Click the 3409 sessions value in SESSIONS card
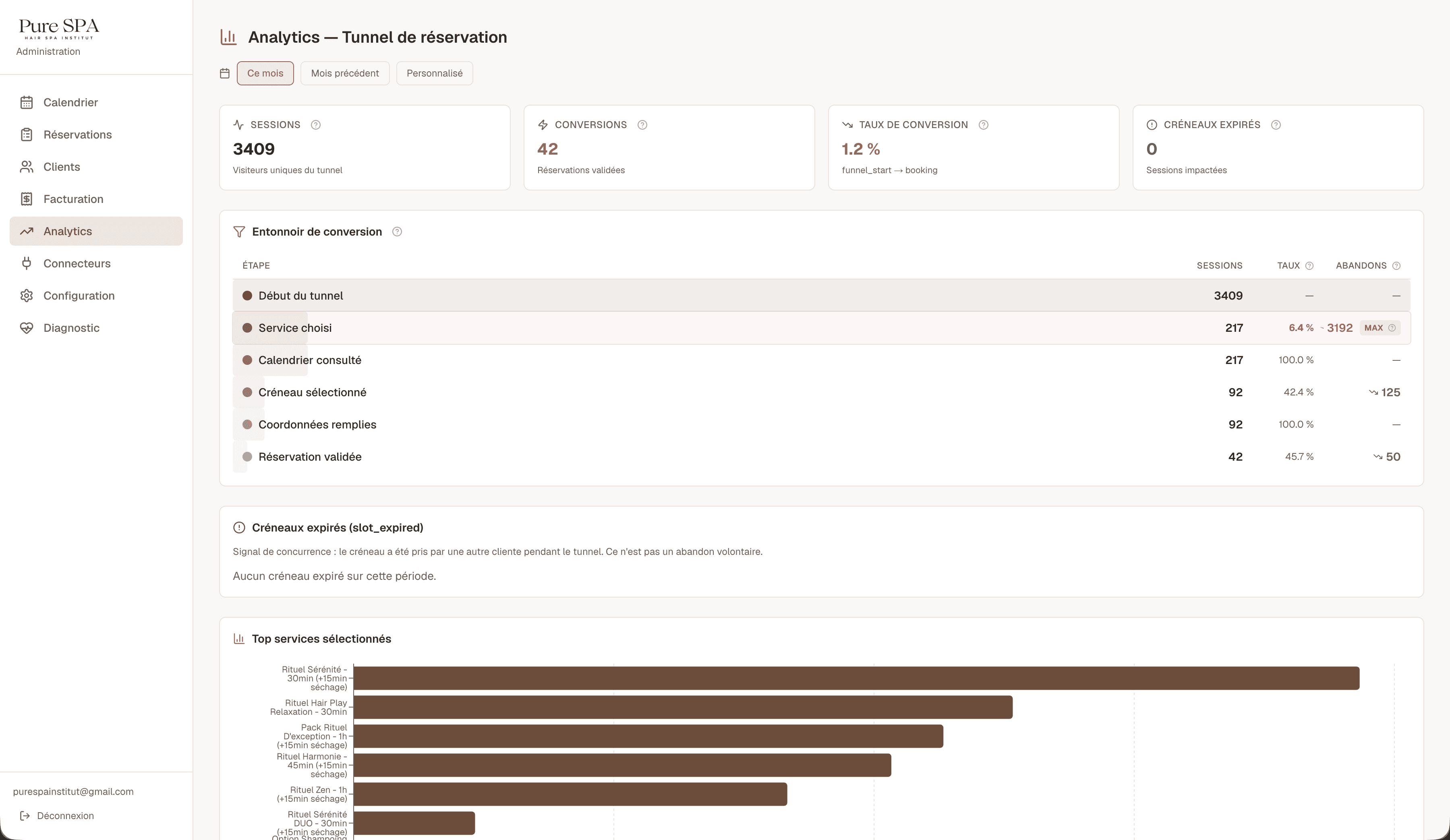The width and height of the screenshot is (1450, 840). (x=254, y=149)
